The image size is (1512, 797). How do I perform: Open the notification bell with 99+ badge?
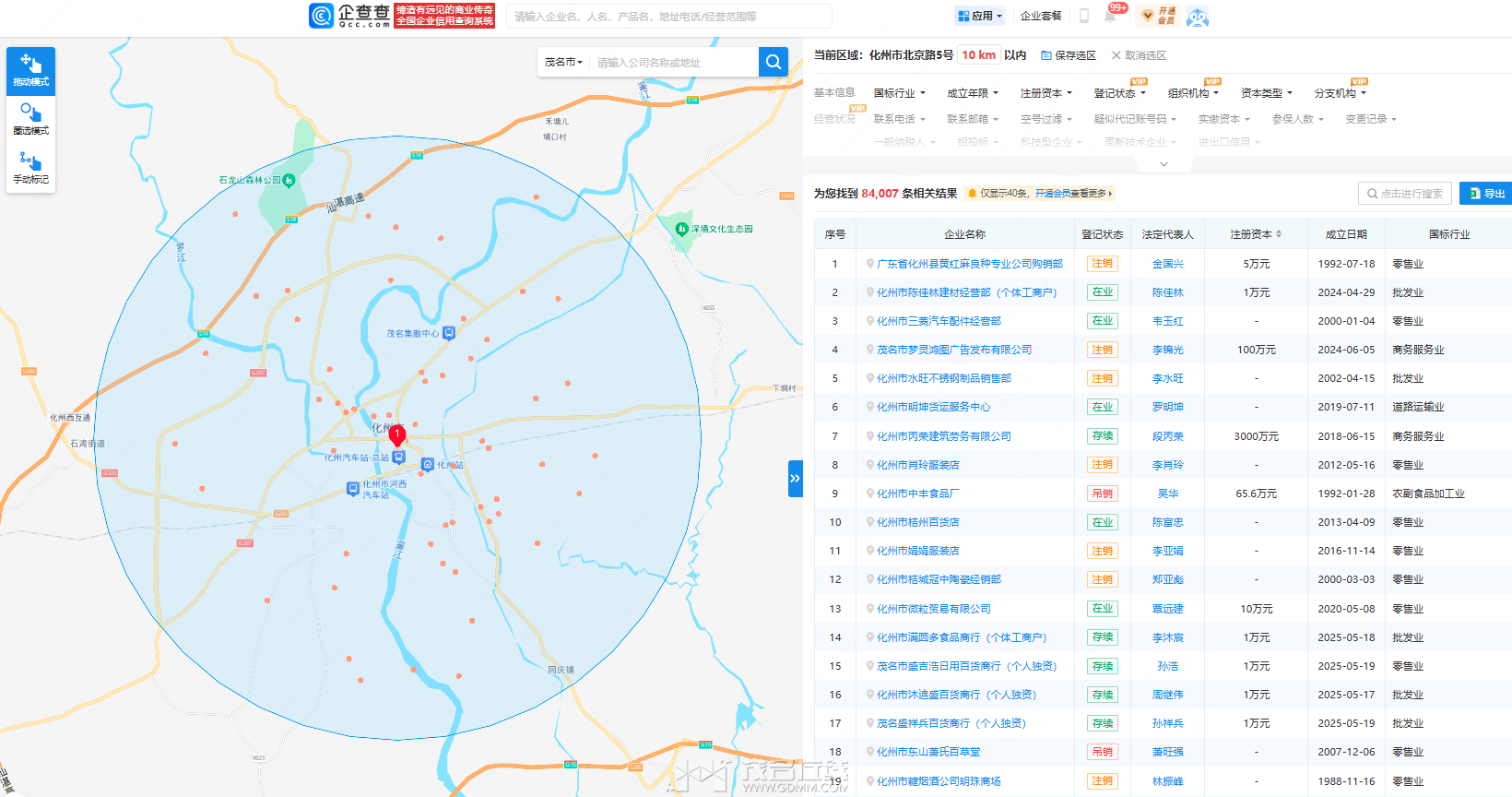tap(1112, 15)
